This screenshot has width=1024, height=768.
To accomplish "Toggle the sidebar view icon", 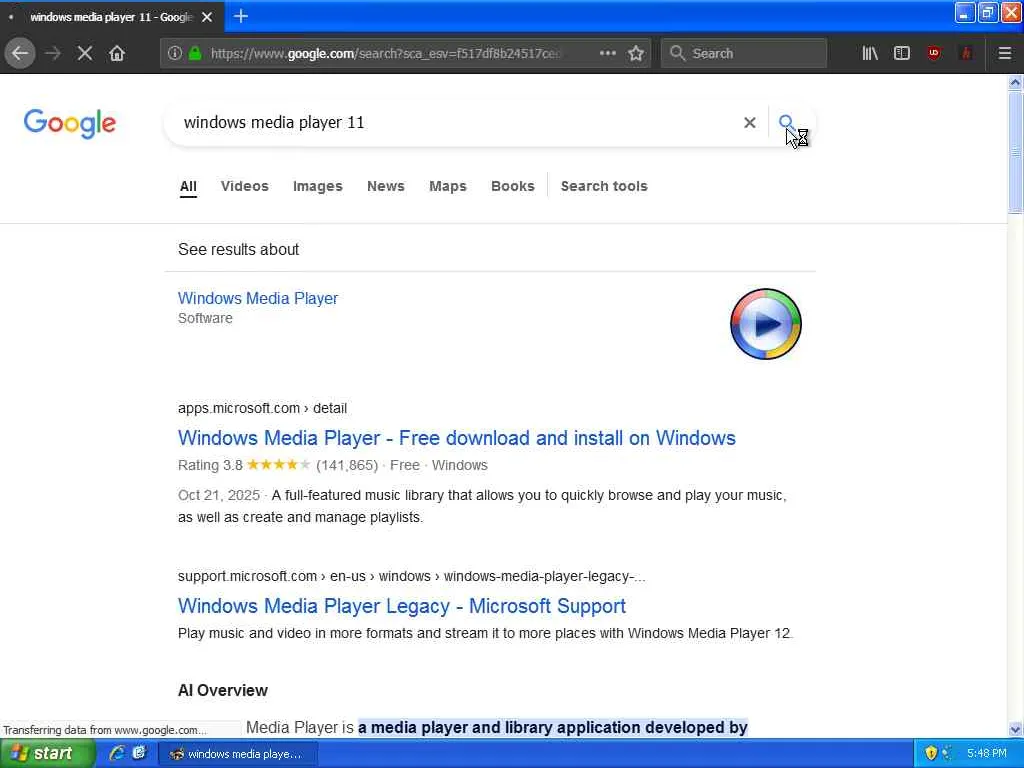I will point(902,53).
